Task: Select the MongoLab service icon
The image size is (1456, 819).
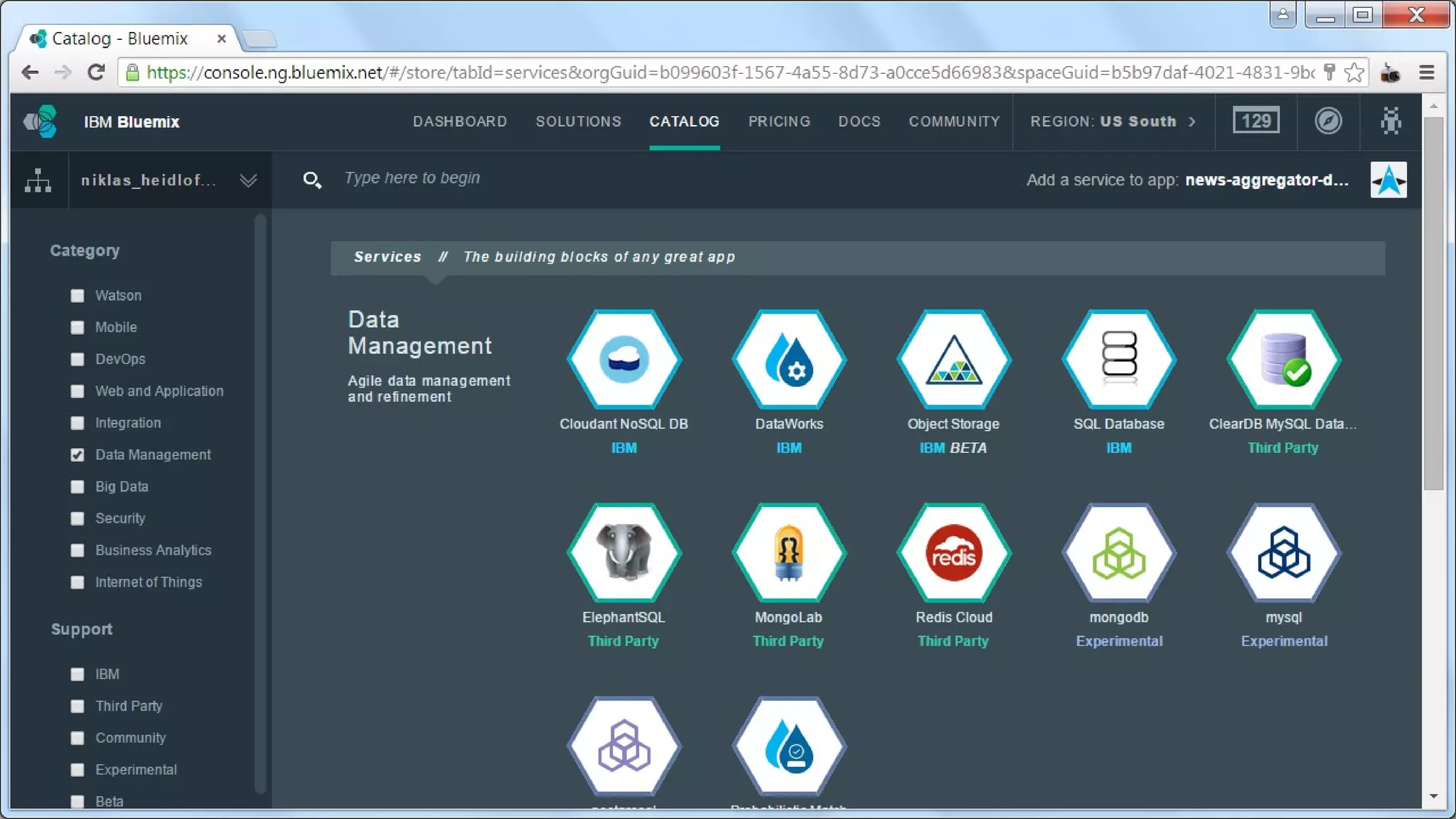Action: click(788, 552)
